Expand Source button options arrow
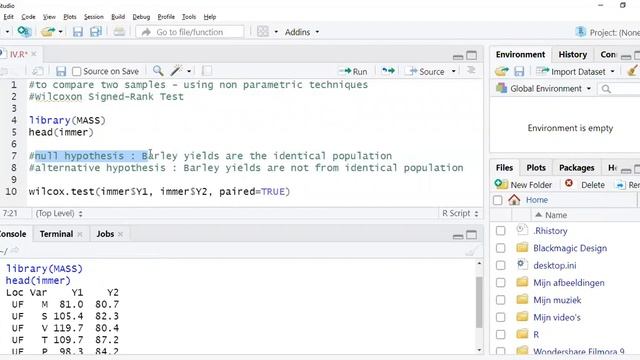 [x=453, y=71]
